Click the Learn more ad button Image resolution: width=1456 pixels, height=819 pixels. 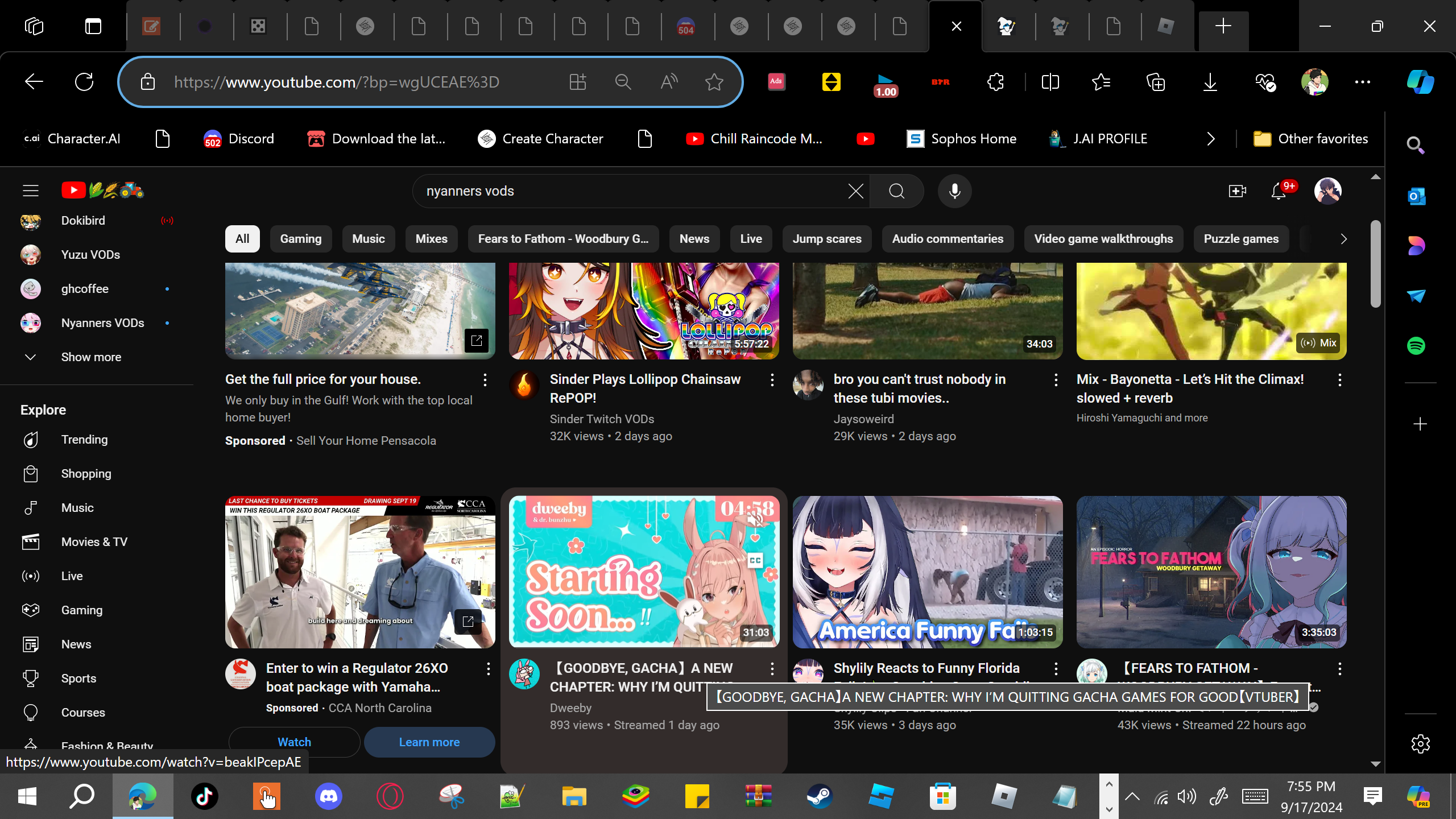point(429,742)
